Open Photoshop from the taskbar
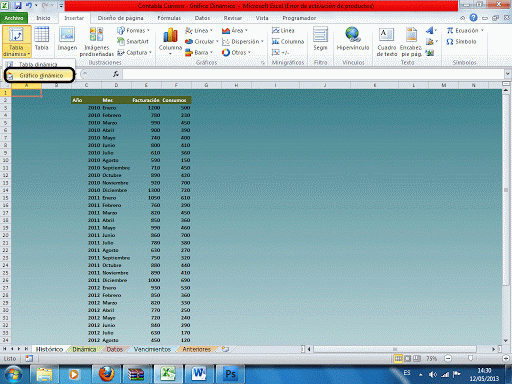Image resolution: width=512 pixels, height=384 pixels. pos(230,374)
